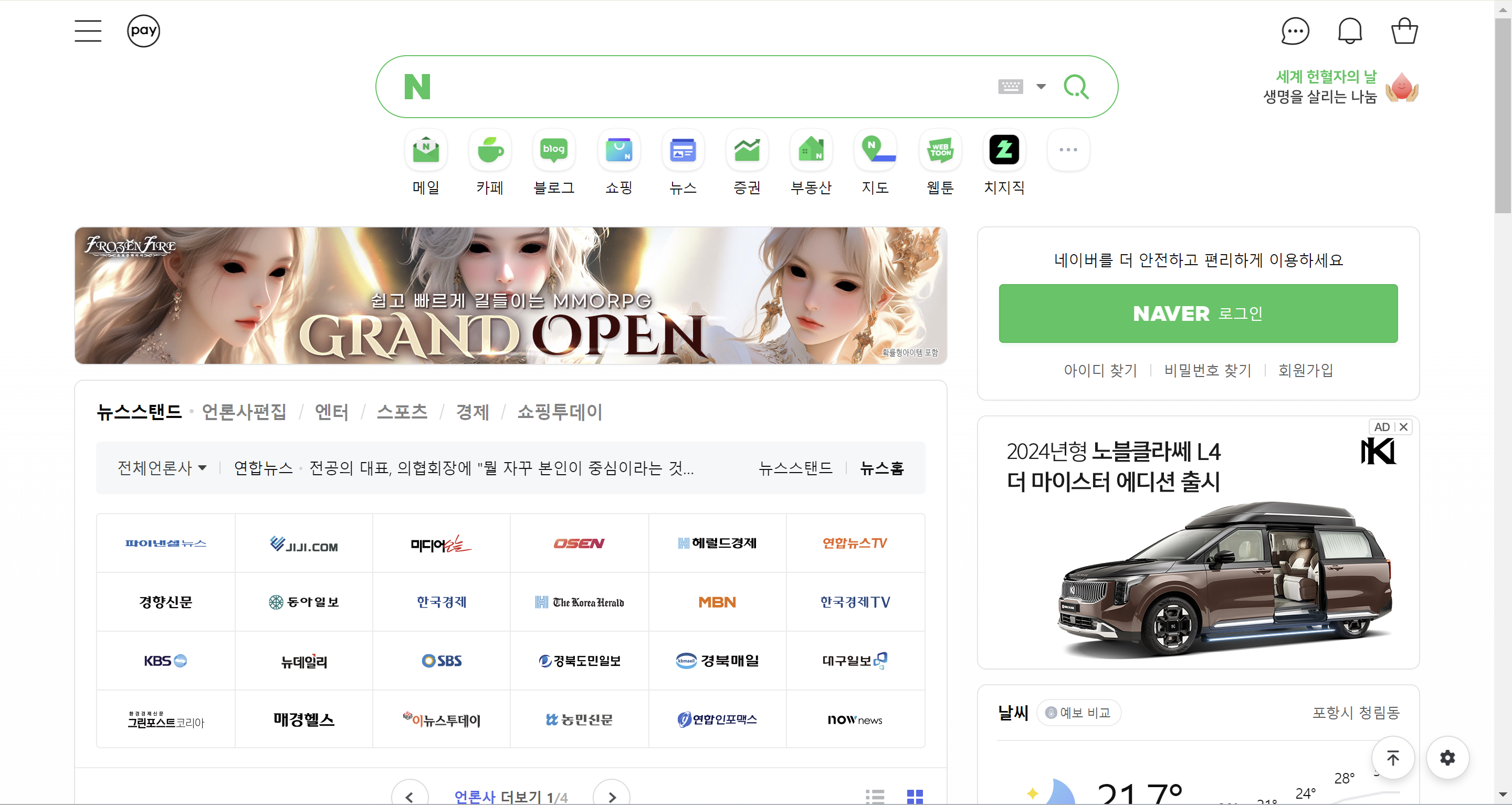The height and width of the screenshot is (805, 1512).
Task: Open the Chzzk (치지직) shortcut icon
Action: pyautogui.click(x=1004, y=150)
